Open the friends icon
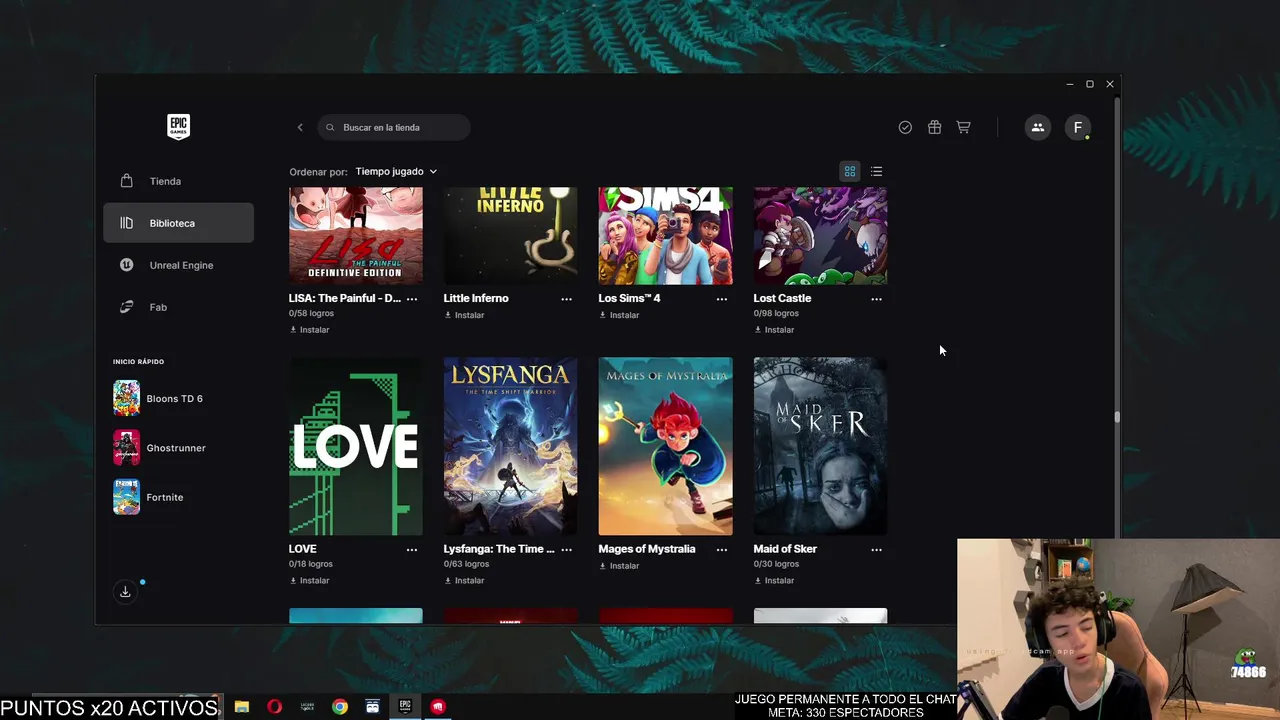Image resolution: width=1280 pixels, height=720 pixels. (1037, 127)
